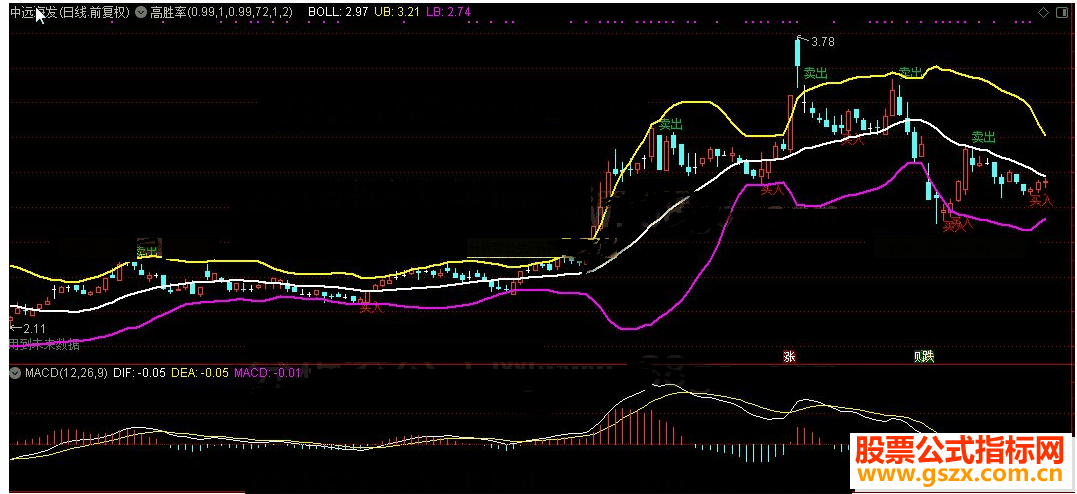Screen dimensions: 1077x494
Task: Click the yellow UB: 3.21 value
Action: point(397,12)
